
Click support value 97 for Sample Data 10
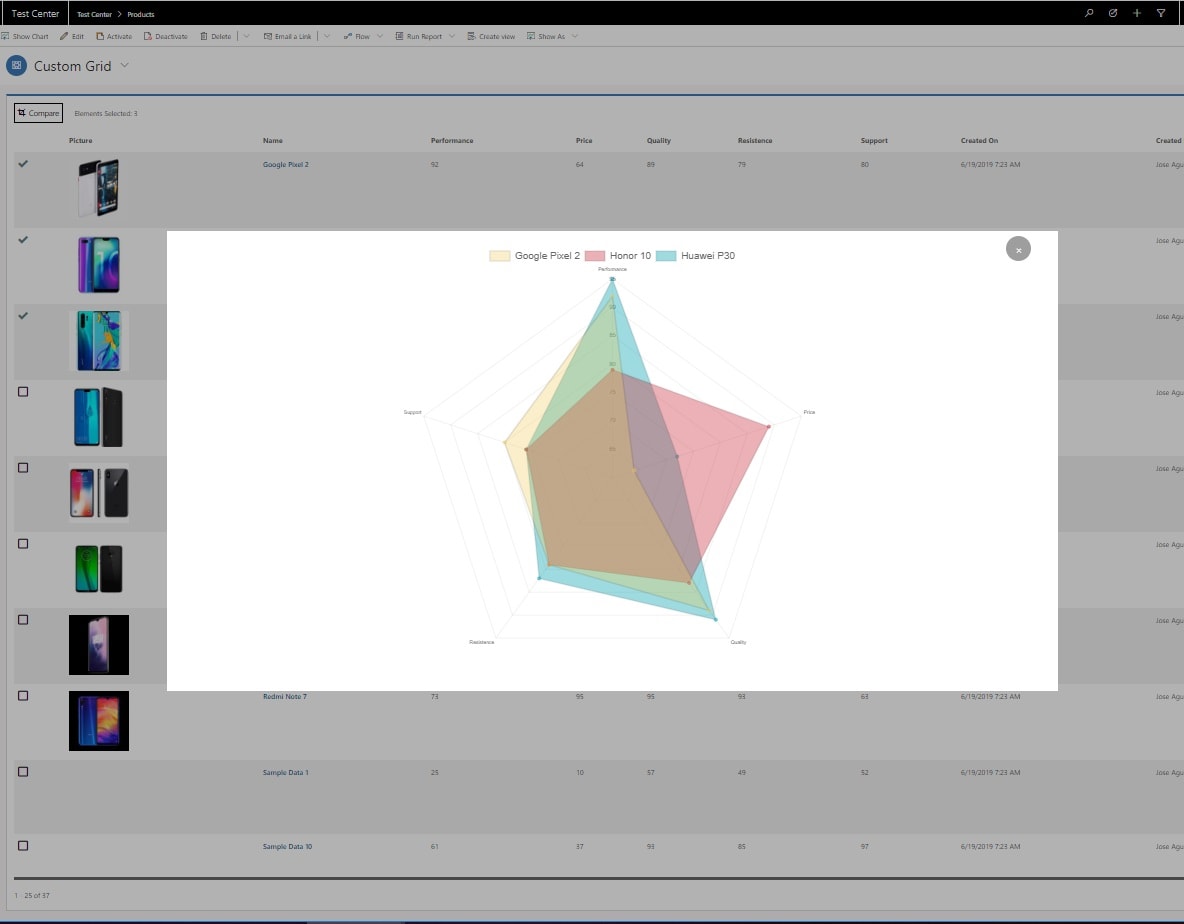864,846
